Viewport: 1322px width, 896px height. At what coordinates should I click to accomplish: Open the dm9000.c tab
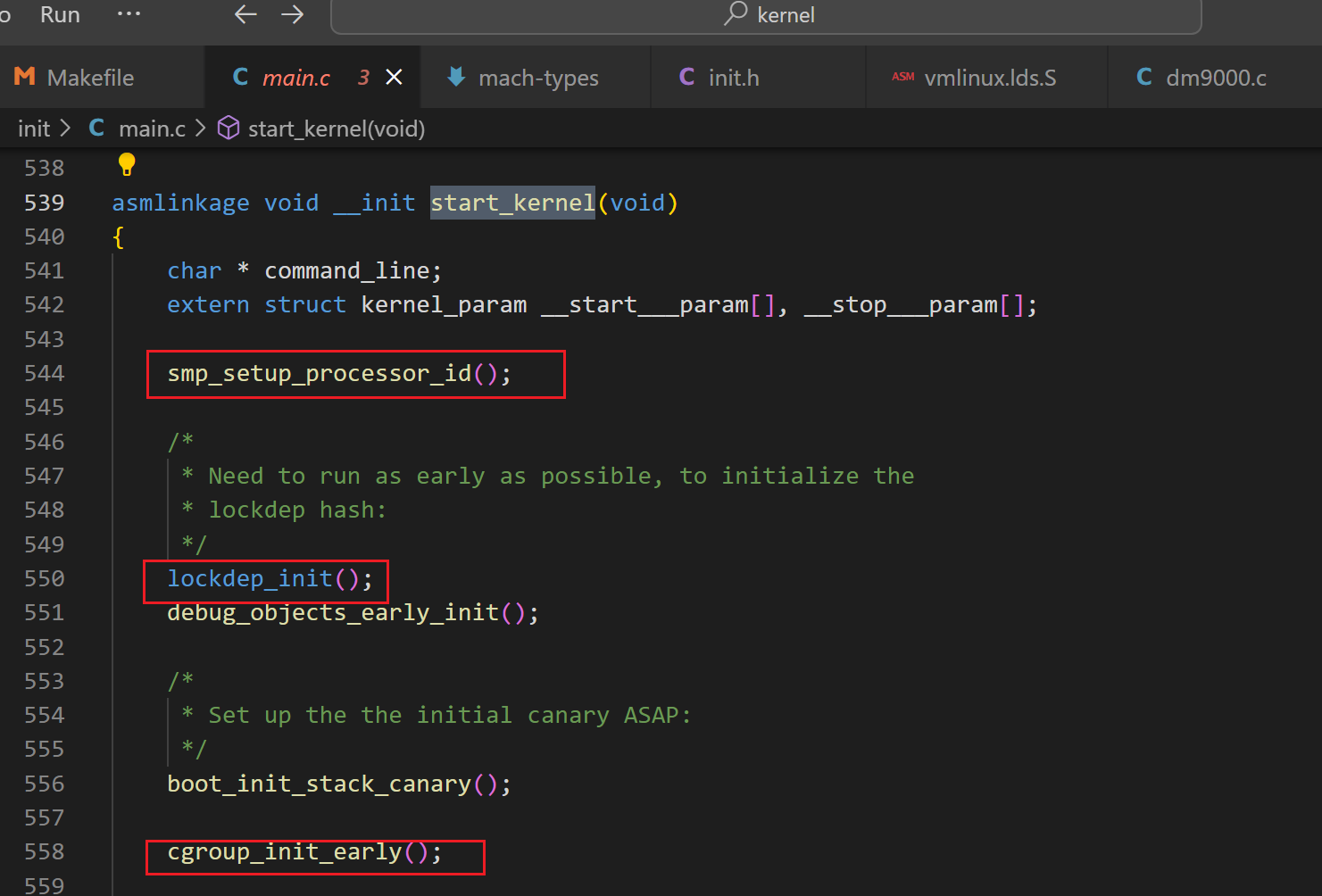(x=1216, y=78)
